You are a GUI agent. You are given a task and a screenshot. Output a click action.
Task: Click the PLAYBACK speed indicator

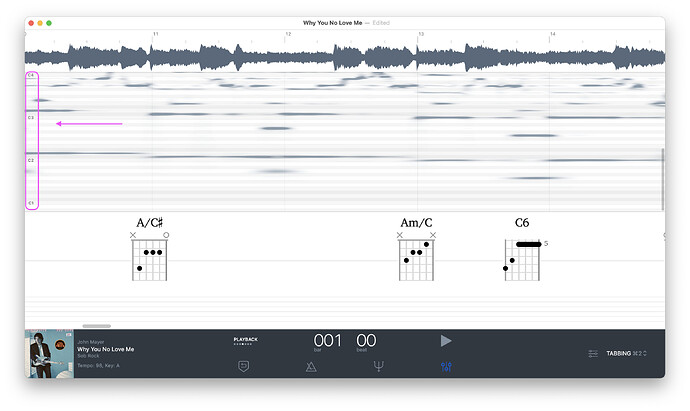[x=246, y=341]
